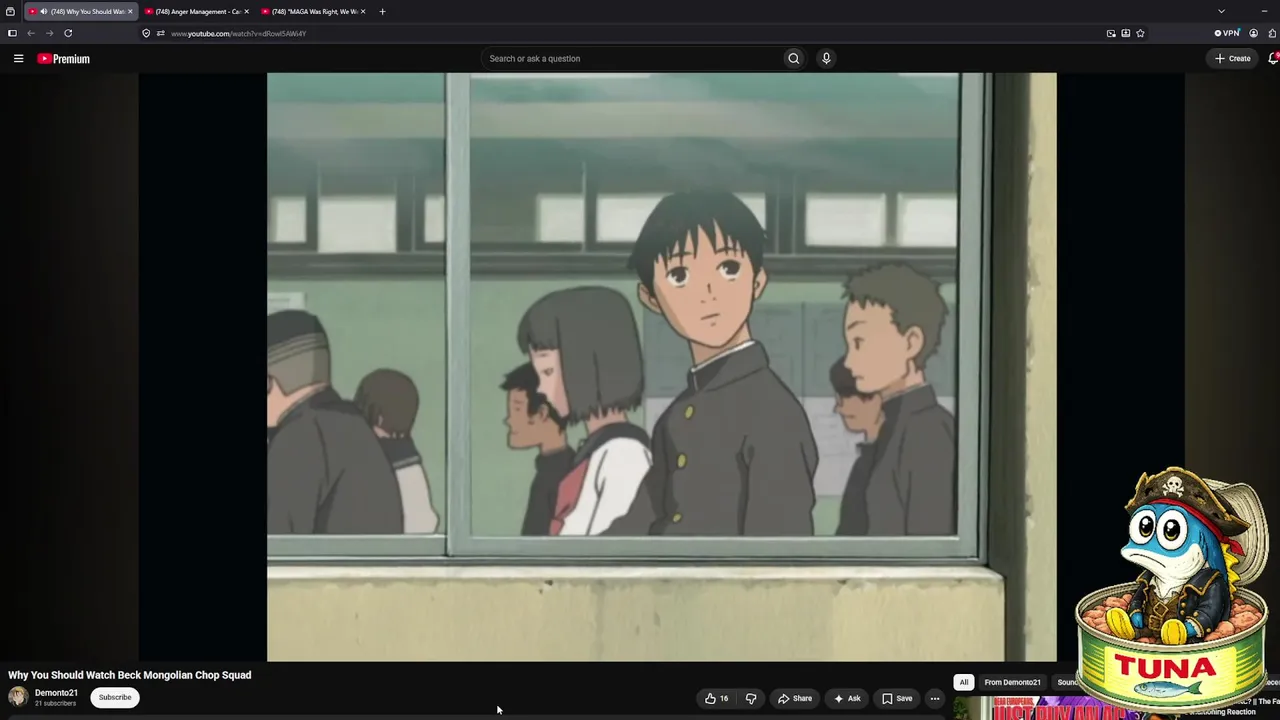1280x720 pixels.
Task: Click the install/download icon in address bar
Action: [1126, 33]
